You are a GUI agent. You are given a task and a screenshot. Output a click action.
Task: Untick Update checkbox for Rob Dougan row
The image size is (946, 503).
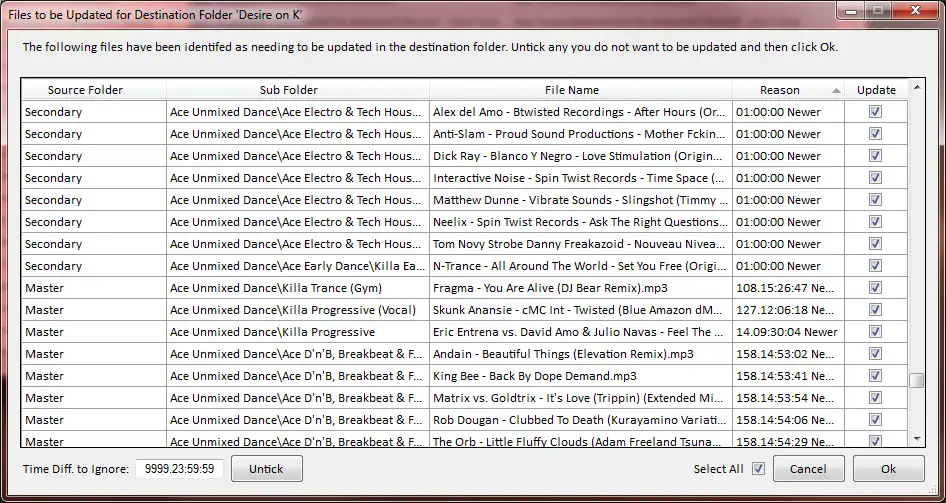(x=875, y=420)
